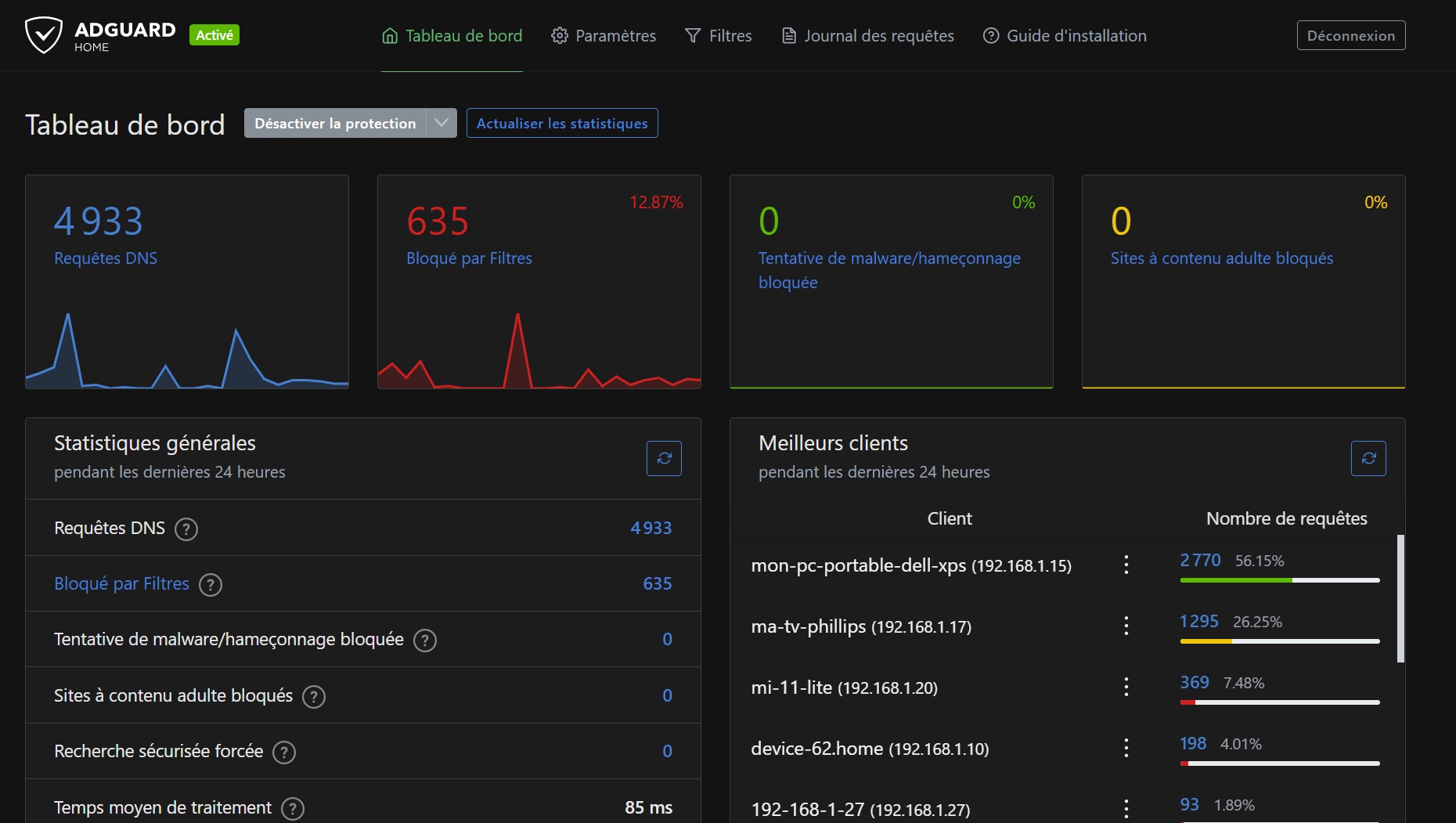Open the Filtres menu
Image resolution: width=1456 pixels, height=823 pixels.
point(719,36)
